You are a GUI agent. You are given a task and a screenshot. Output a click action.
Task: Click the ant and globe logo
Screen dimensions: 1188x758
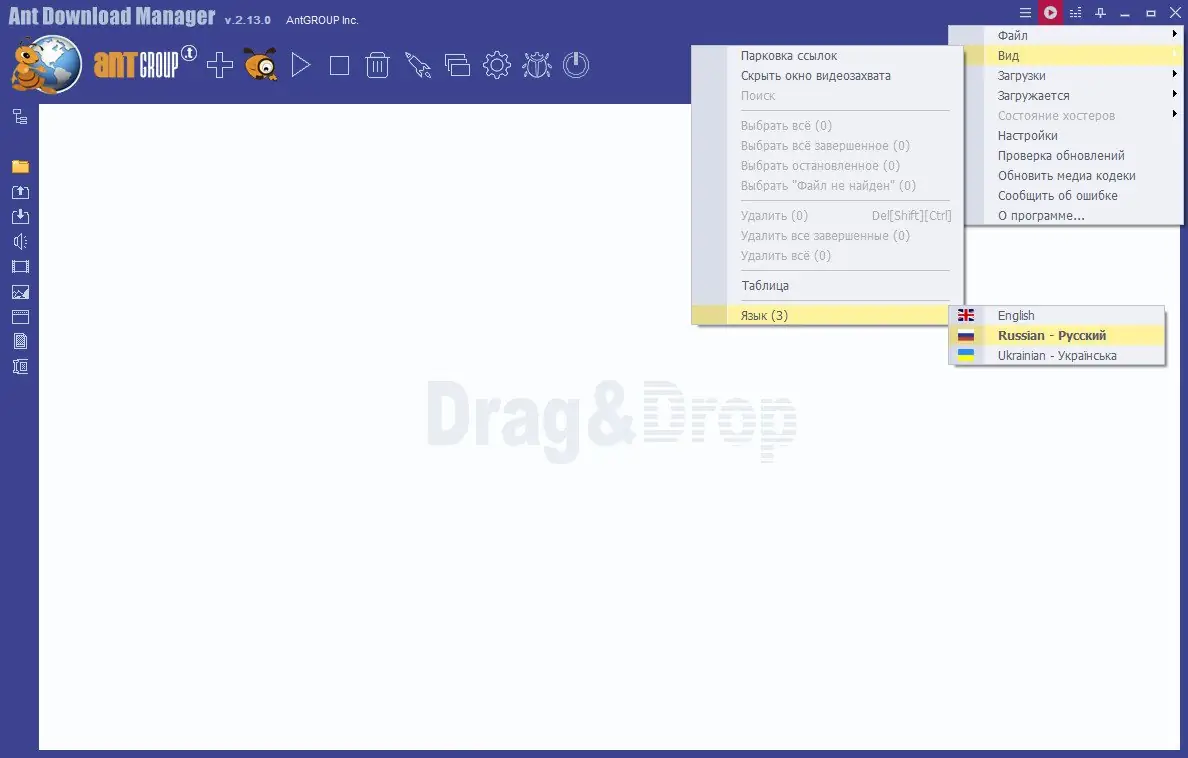click(x=46, y=64)
